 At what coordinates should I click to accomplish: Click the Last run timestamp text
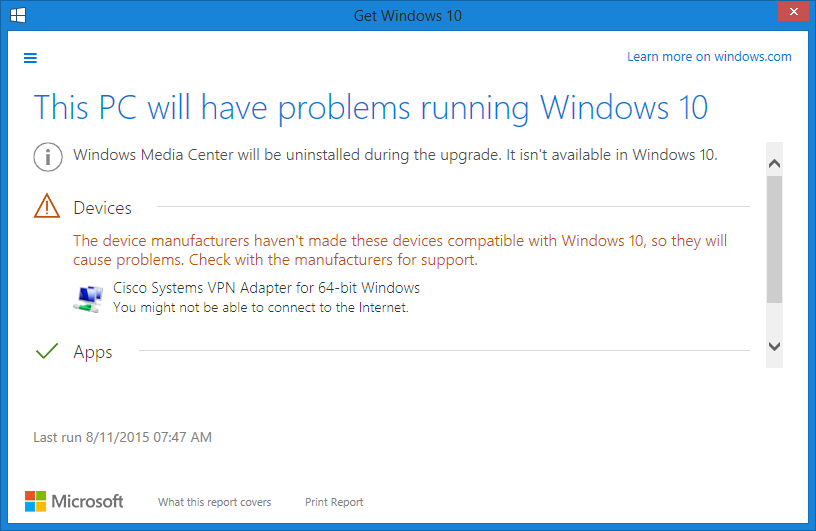(x=122, y=437)
